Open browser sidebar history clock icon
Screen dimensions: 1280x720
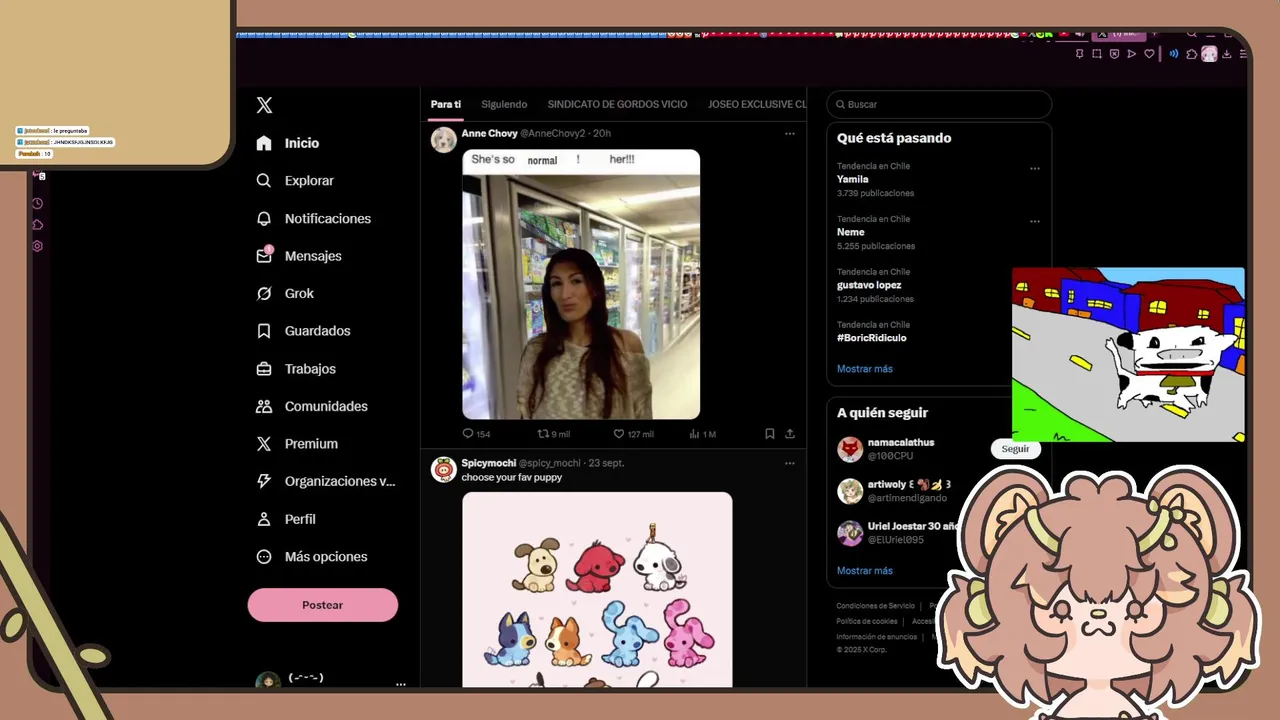pyautogui.click(x=37, y=203)
